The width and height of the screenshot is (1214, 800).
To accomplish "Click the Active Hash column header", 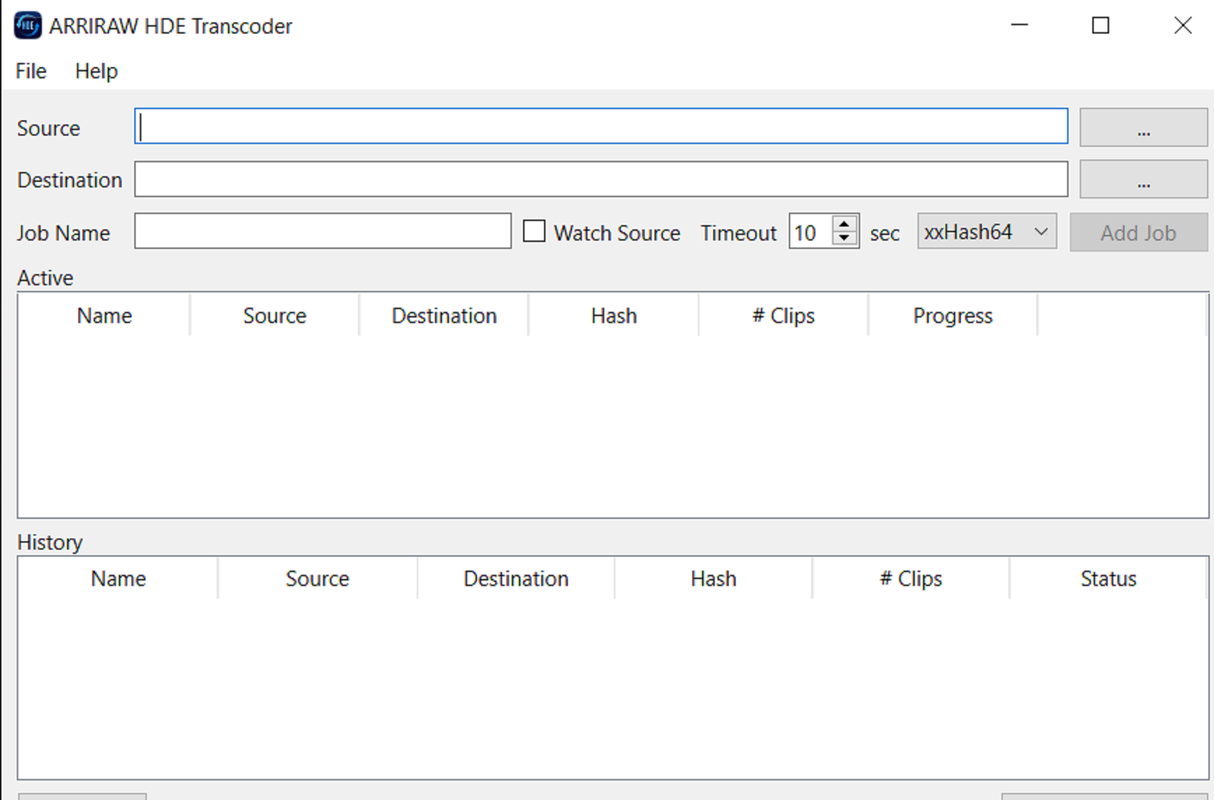I will (614, 316).
